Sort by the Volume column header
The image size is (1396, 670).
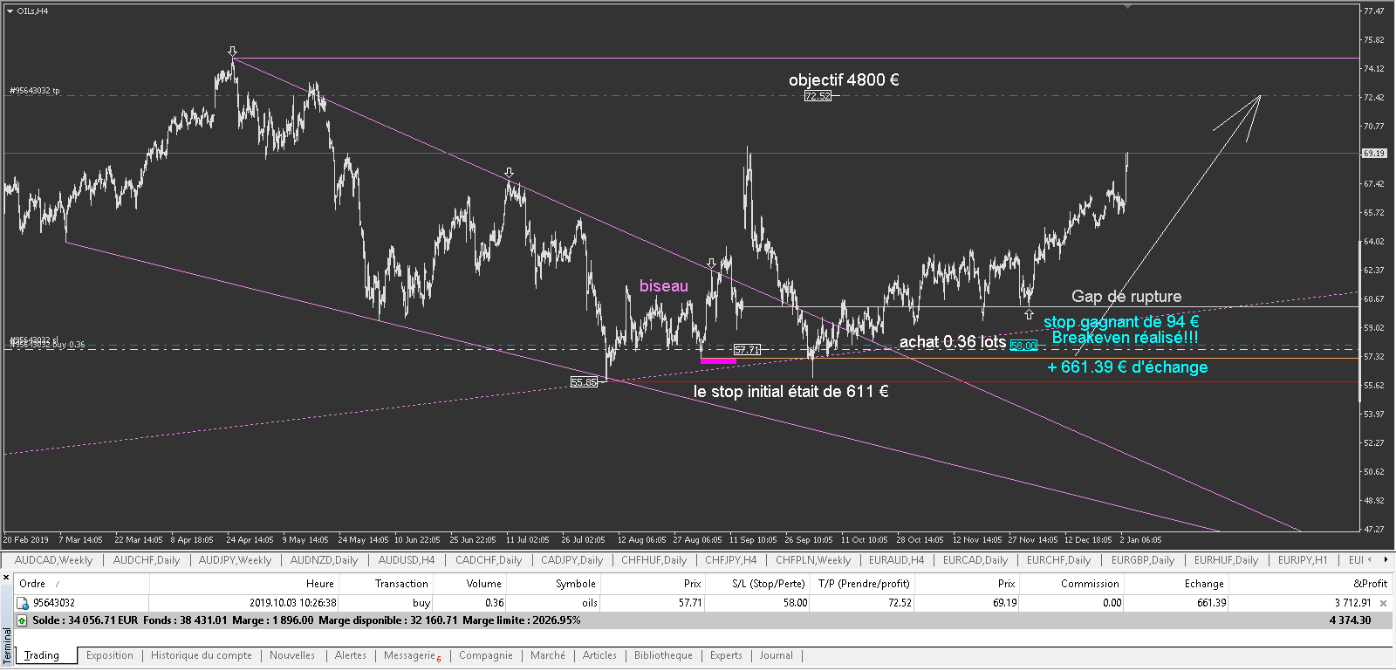470,583
